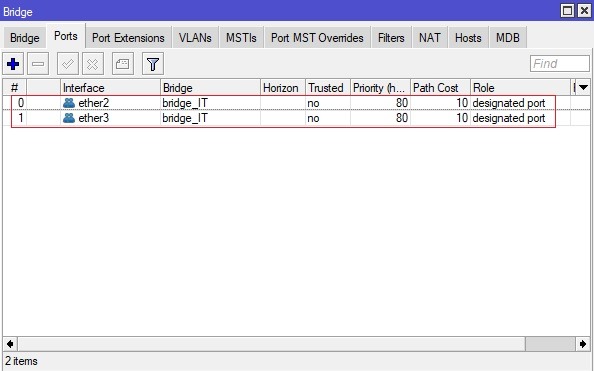Image resolution: width=594 pixels, height=371 pixels.
Task: Open the funnel Filter tool
Action: click(x=153, y=64)
